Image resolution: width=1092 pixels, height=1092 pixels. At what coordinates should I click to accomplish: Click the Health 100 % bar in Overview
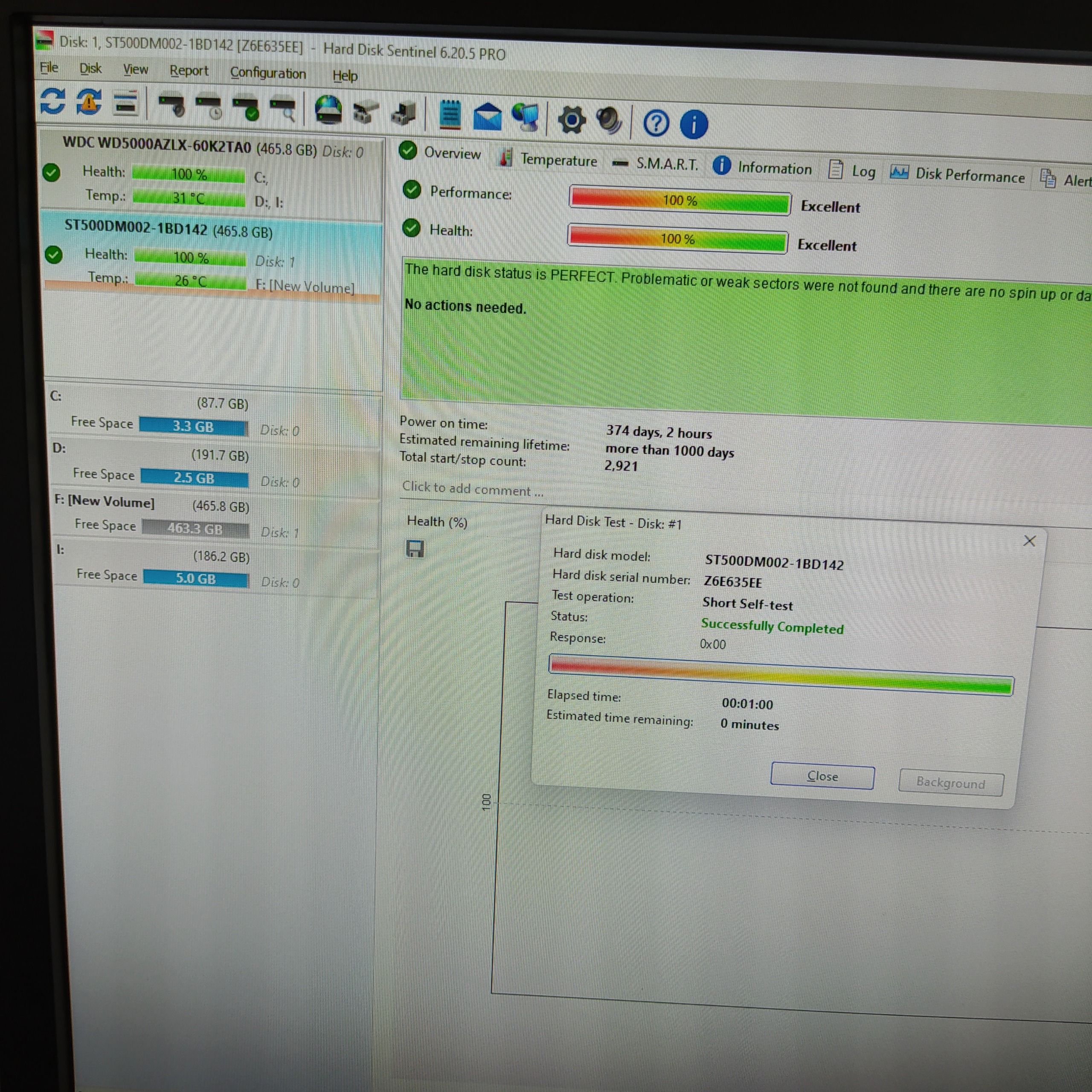click(x=678, y=238)
